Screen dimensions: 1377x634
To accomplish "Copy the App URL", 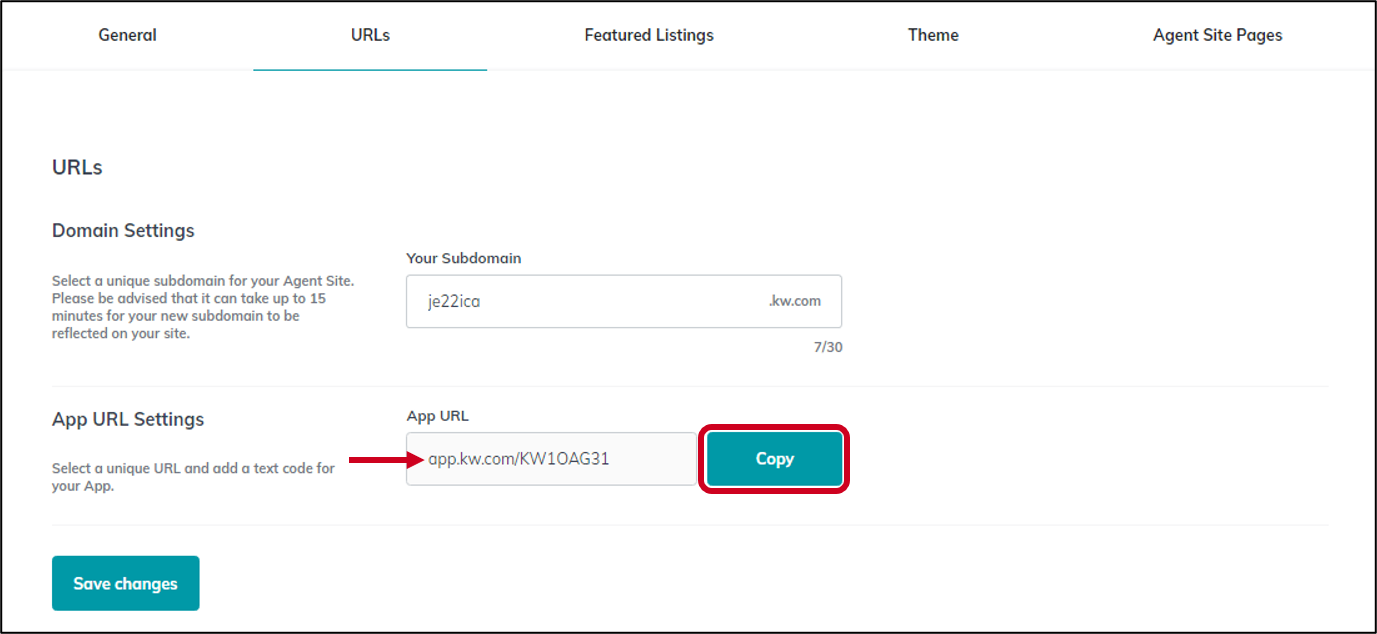I will 775,459.
